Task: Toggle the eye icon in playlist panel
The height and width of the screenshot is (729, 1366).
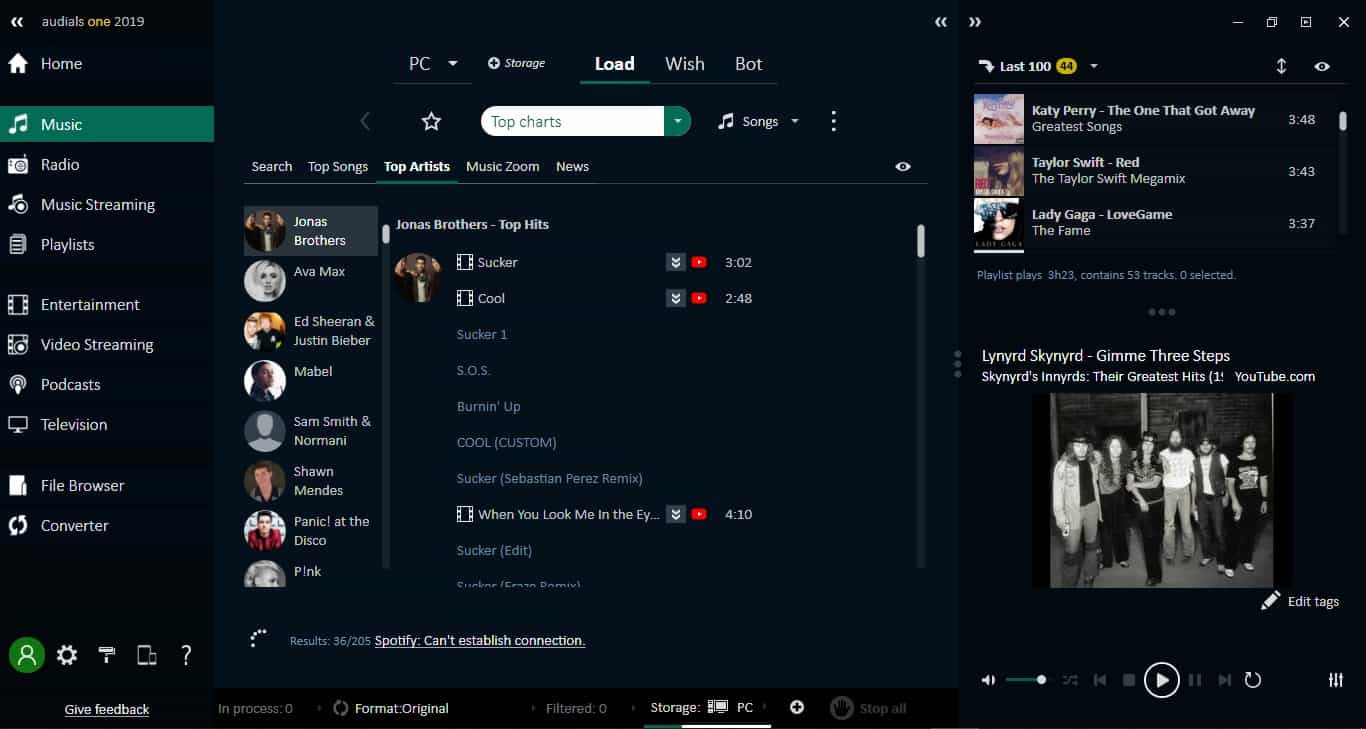Action: [x=1322, y=66]
